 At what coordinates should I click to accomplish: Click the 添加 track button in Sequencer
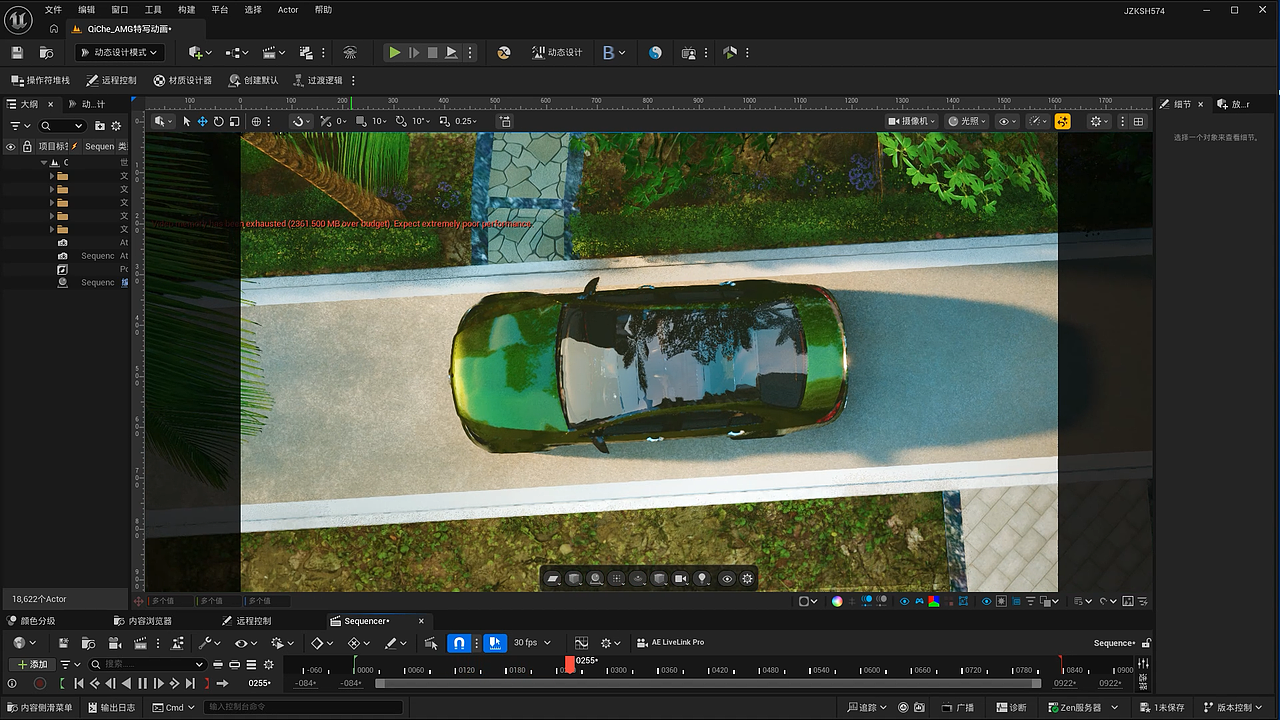point(32,664)
